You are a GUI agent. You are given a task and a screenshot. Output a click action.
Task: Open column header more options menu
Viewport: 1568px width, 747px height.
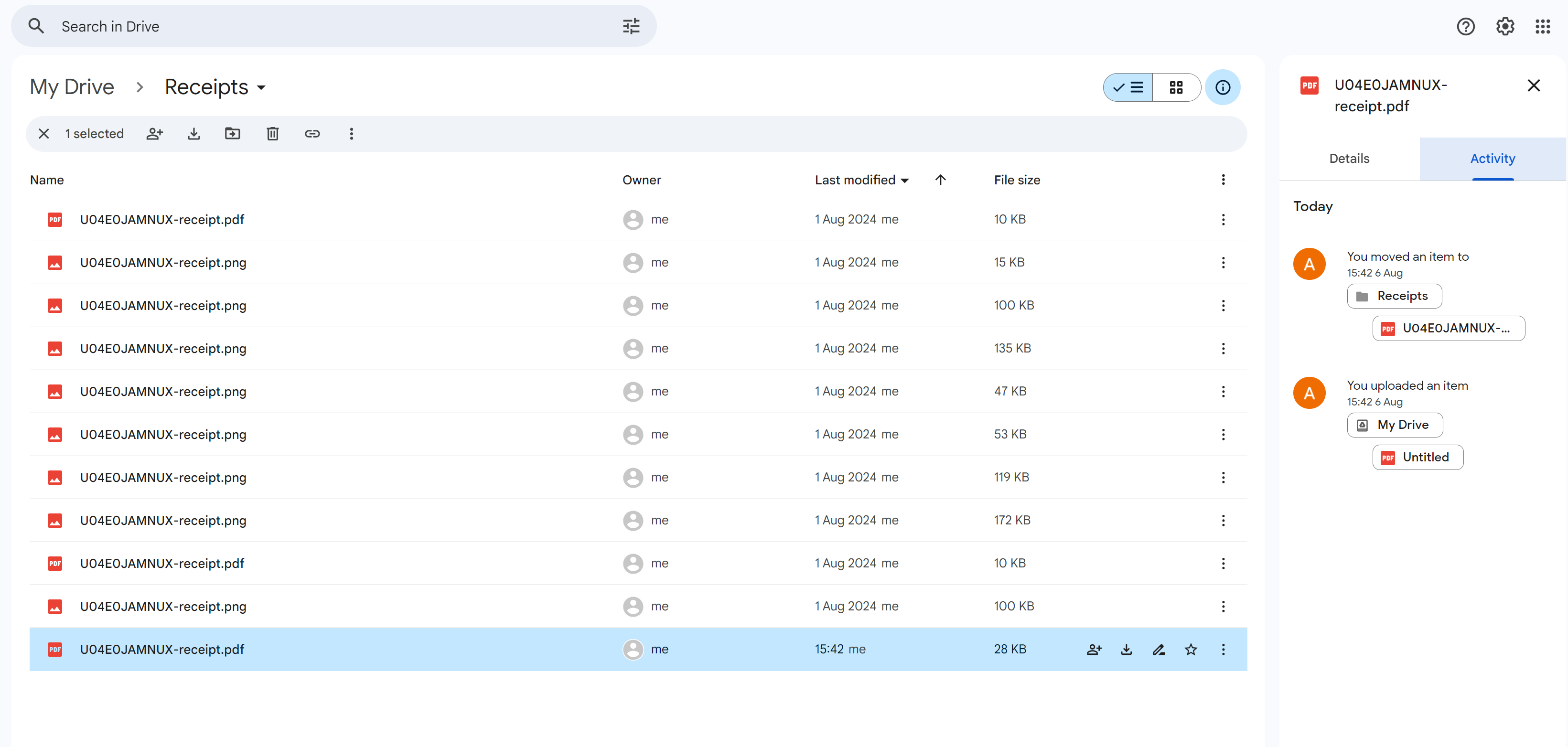(x=1223, y=180)
